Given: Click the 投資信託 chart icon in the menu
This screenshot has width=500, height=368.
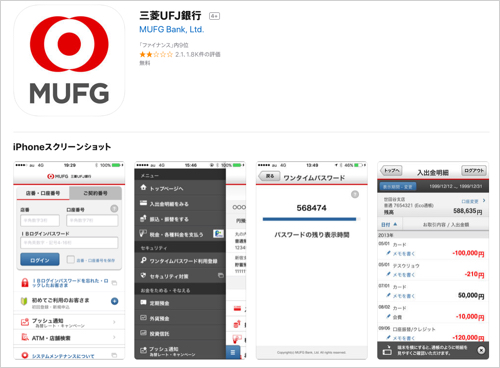Looking at the screenshot, I should (x=143, y=333).
